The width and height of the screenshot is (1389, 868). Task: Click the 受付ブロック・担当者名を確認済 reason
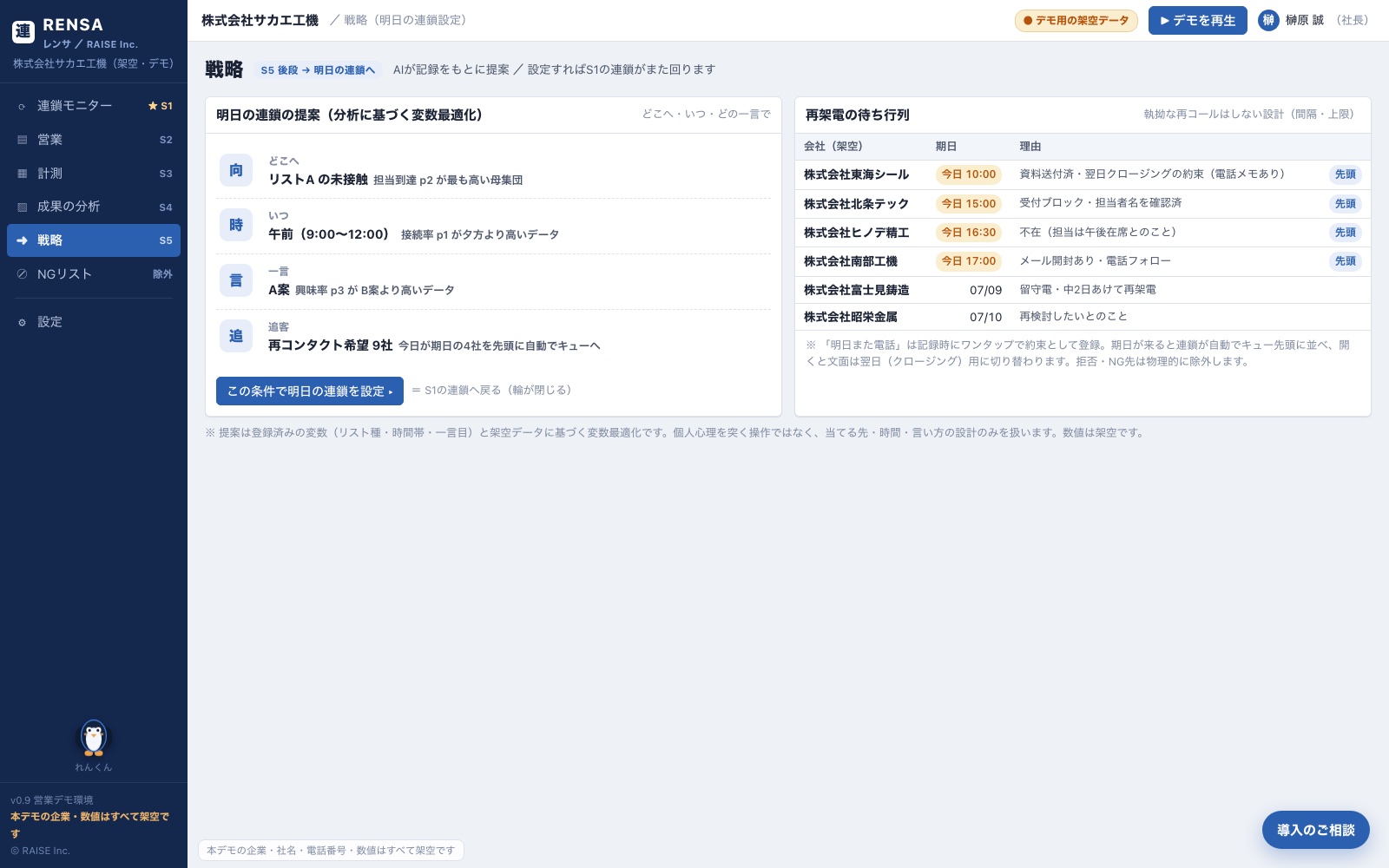(1101, 203)
